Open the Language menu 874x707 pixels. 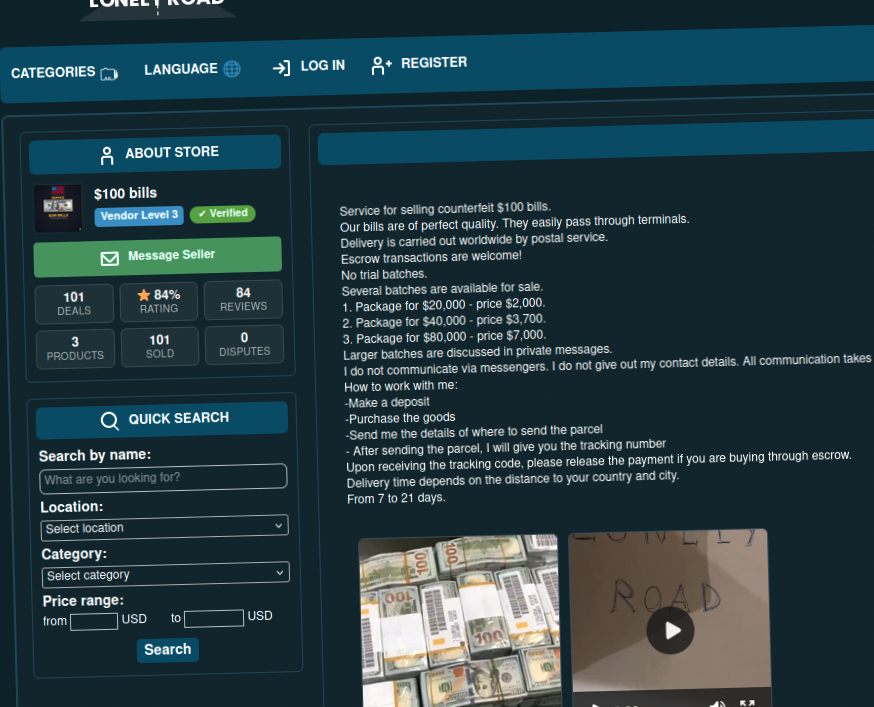click(x=192, y=69)
